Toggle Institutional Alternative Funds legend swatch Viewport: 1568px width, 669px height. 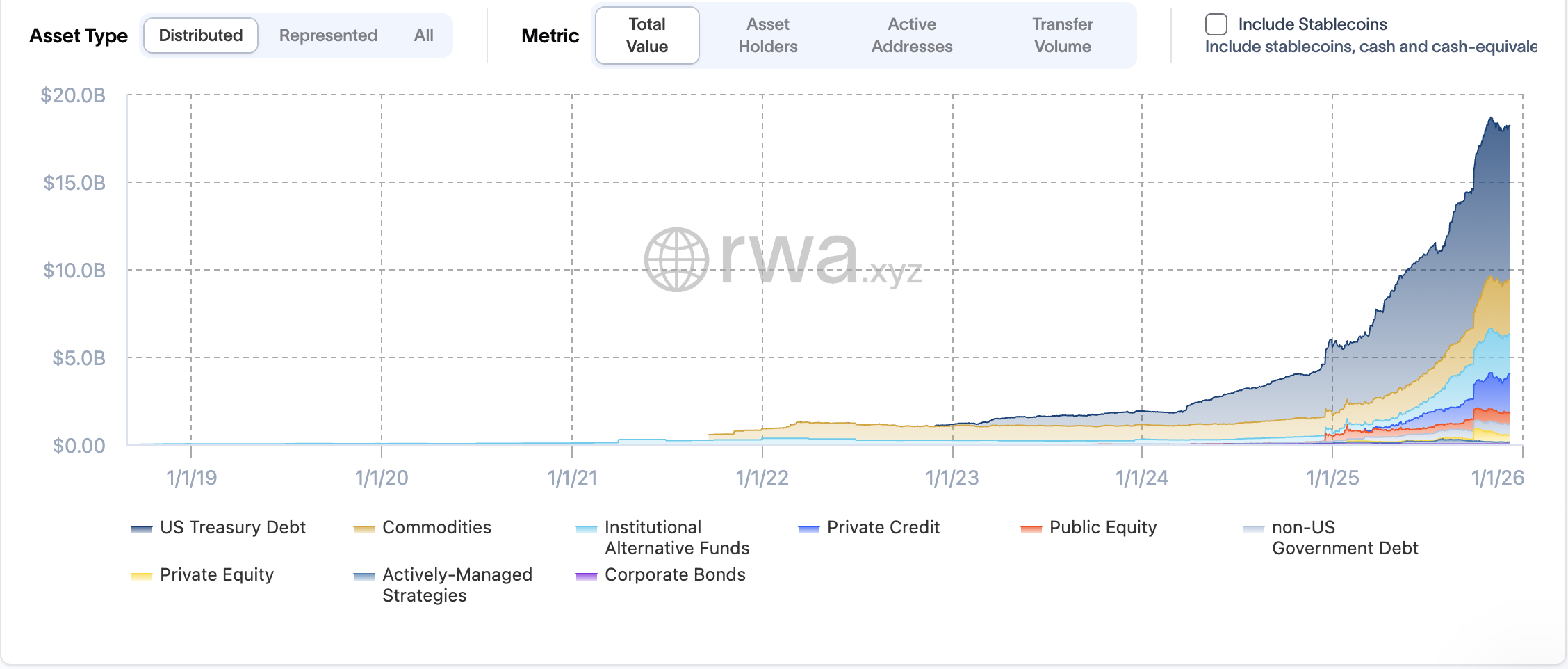click(x=587, y=529)
